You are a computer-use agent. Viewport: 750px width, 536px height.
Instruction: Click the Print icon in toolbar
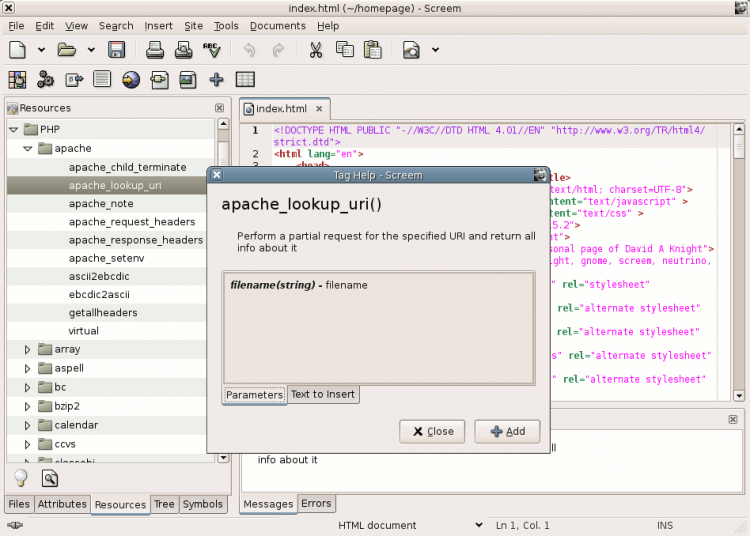tap(155, 49)
